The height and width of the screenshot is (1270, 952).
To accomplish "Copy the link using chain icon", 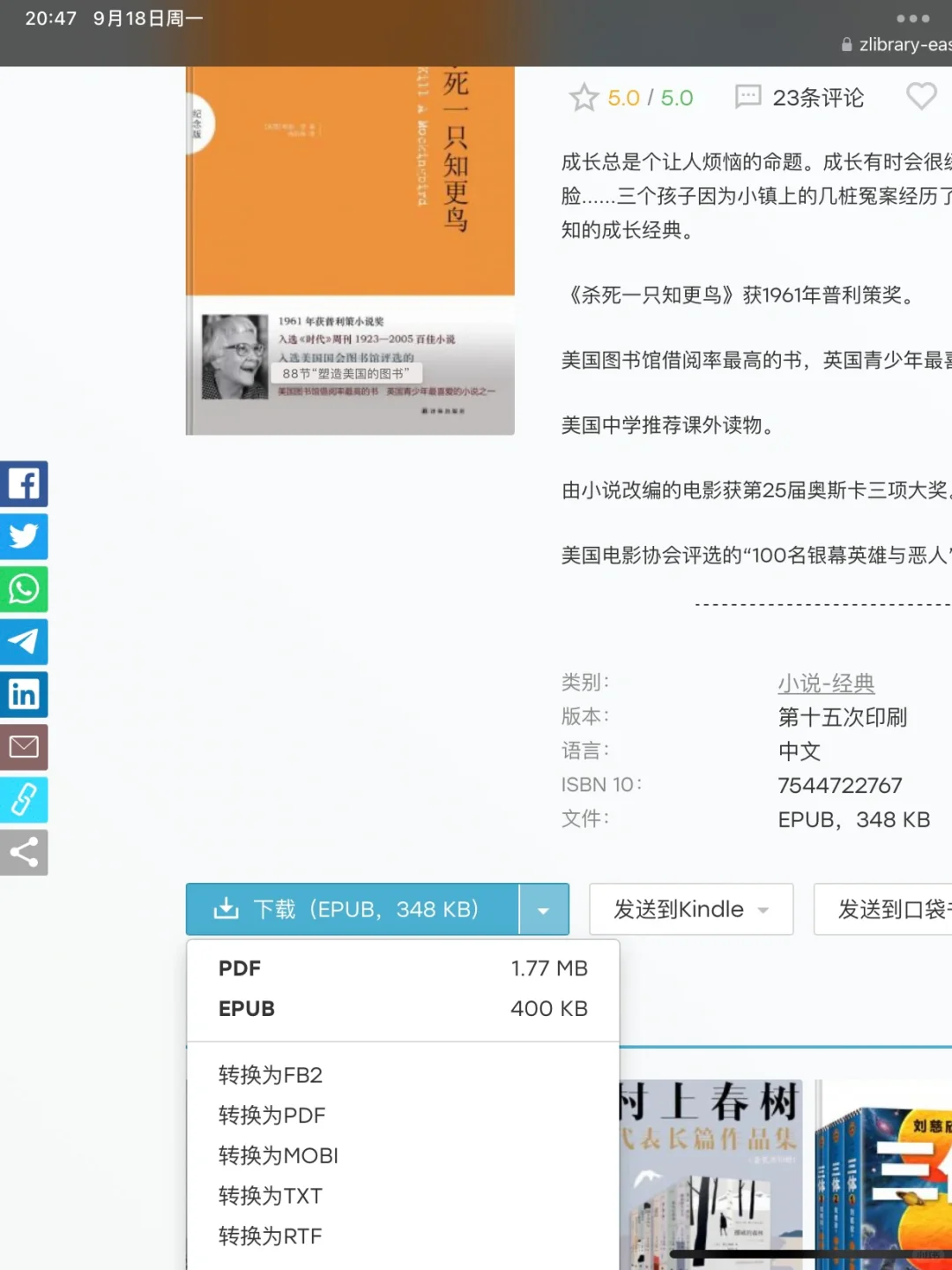I will pyautogui.click(x=24, y=800).
